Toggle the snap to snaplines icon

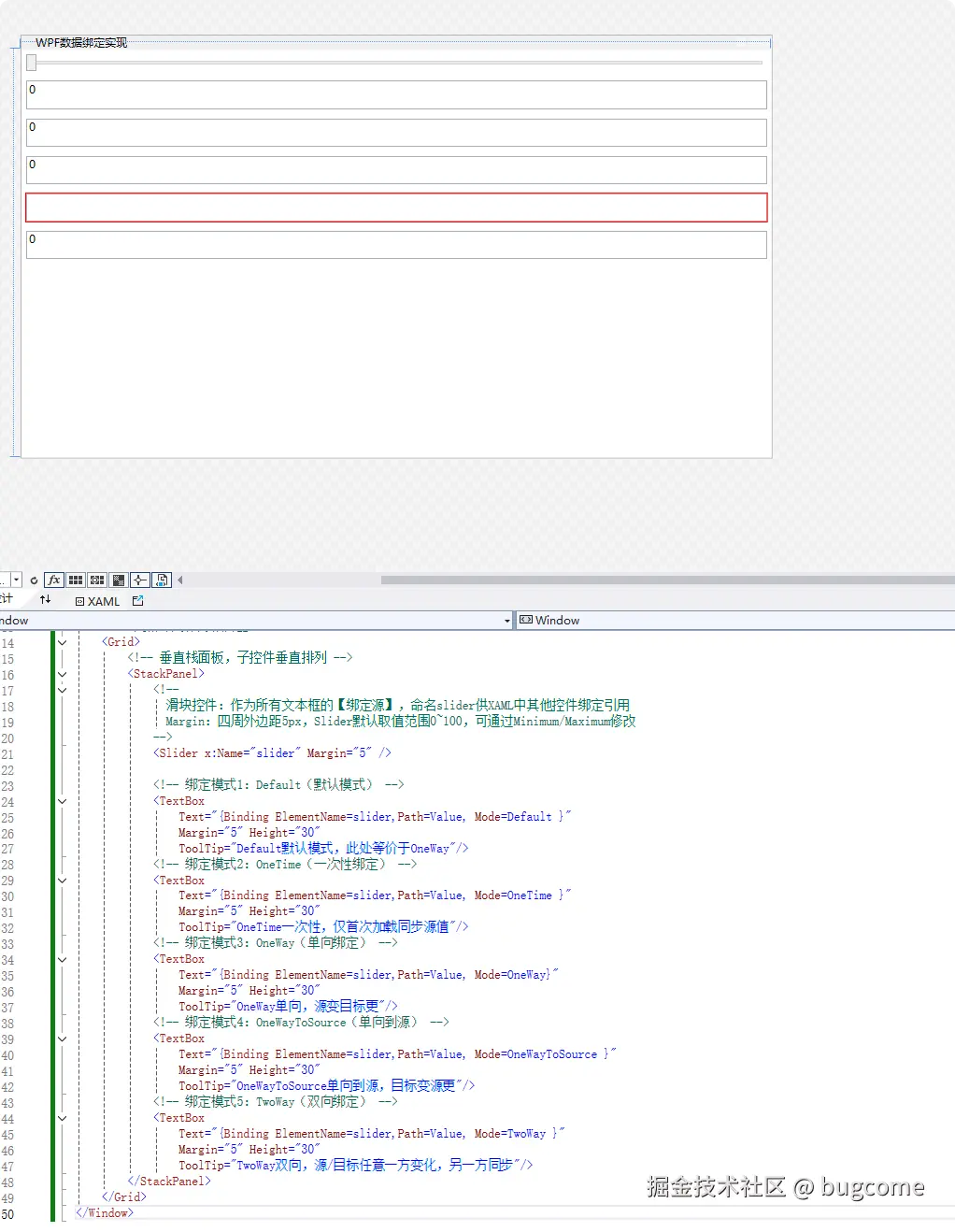point(140,580)
